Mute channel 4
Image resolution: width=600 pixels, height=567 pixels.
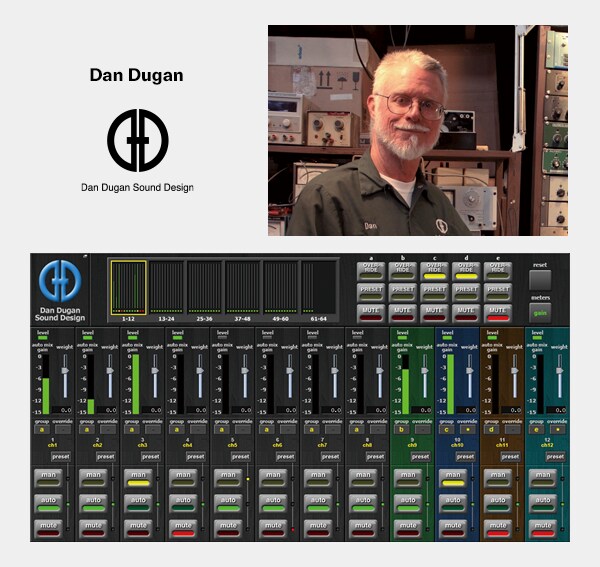click(x=185, y=524)
